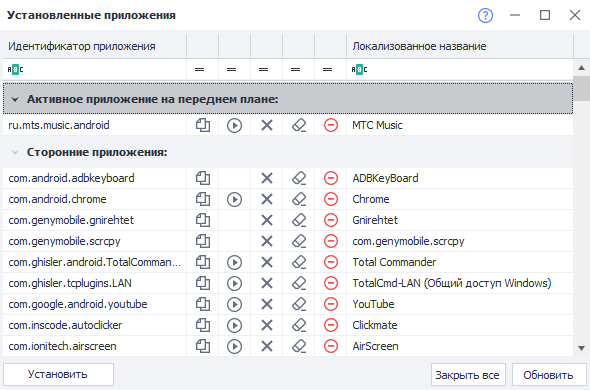Image resolution: width=590 pixels, height=390 pixels.
Task: Start YouTube with its play icon
Action: [x=234, y=304]
